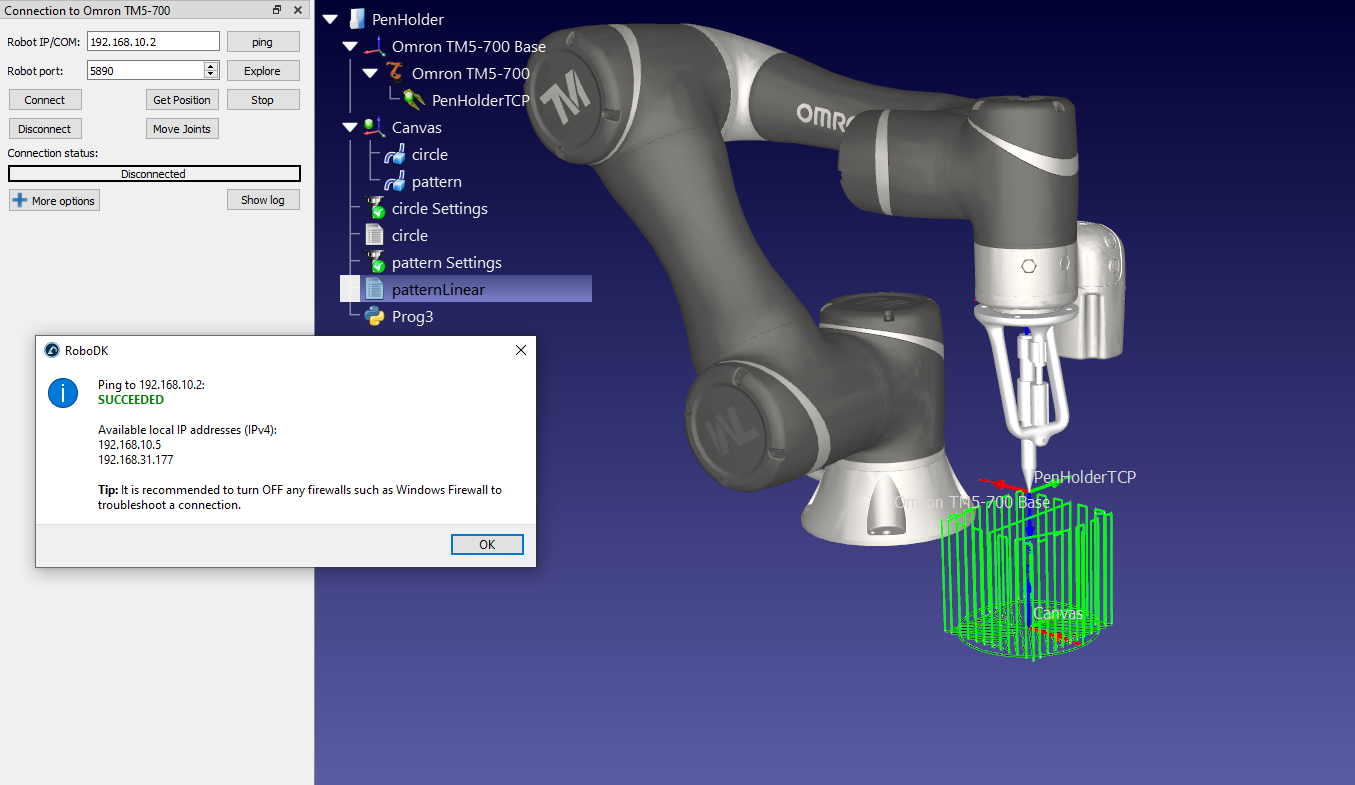Click the circle curve object icon

coord(395,155)
